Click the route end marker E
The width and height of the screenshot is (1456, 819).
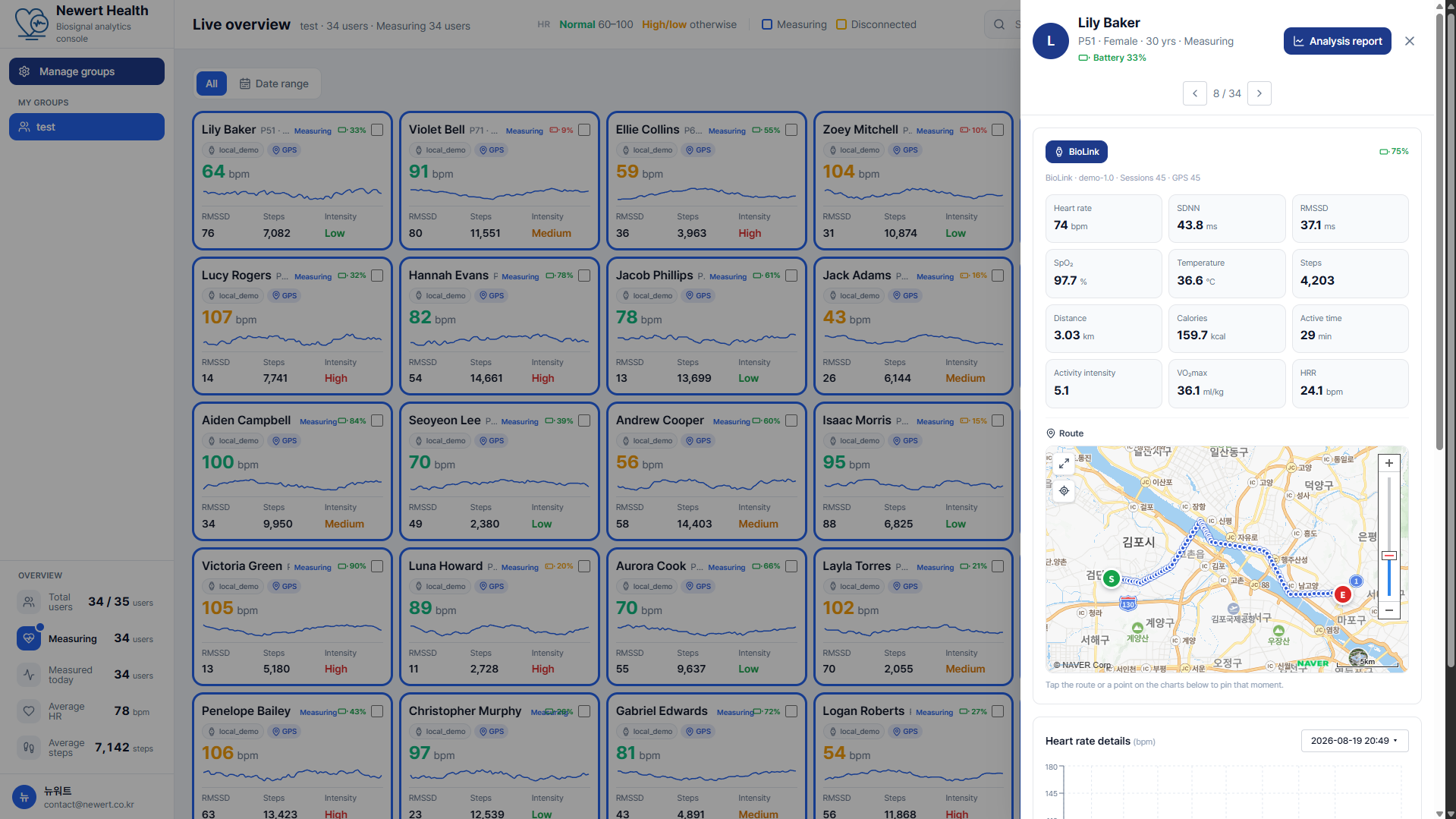click(1343, 594)
